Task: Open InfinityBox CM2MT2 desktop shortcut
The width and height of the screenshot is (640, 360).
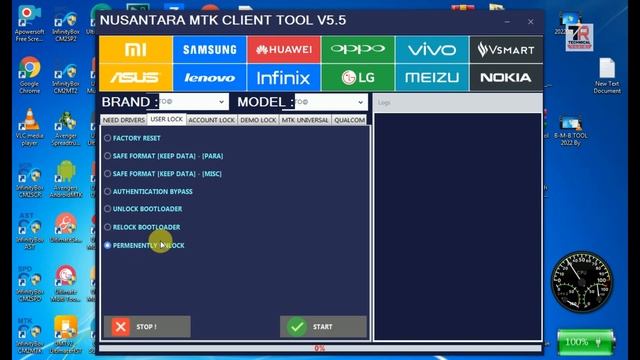Action: tap(66, 79)
